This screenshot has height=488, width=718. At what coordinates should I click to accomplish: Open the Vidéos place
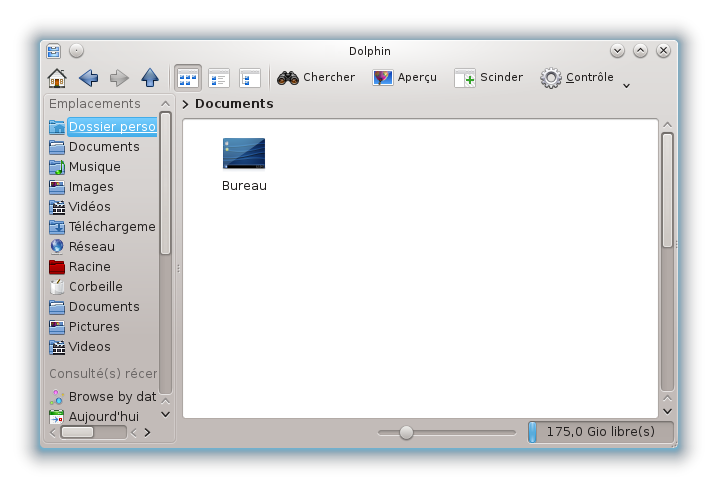tap(103, 206)
